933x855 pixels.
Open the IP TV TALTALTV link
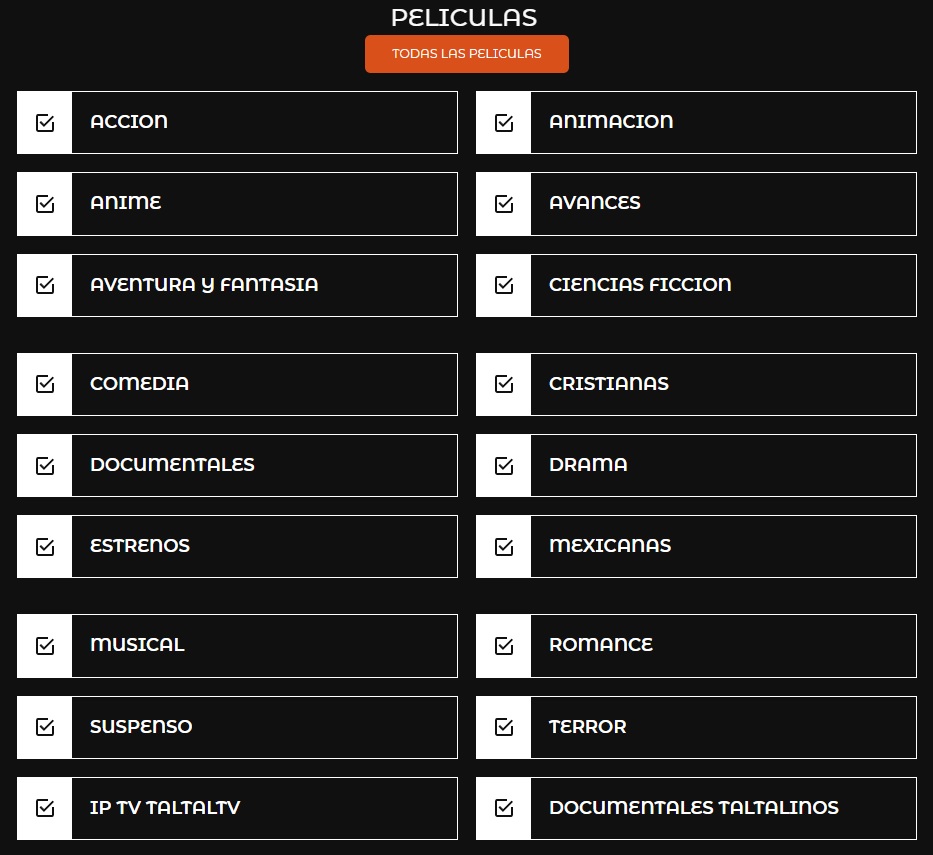pyautogui.click(x=165, y=808)
